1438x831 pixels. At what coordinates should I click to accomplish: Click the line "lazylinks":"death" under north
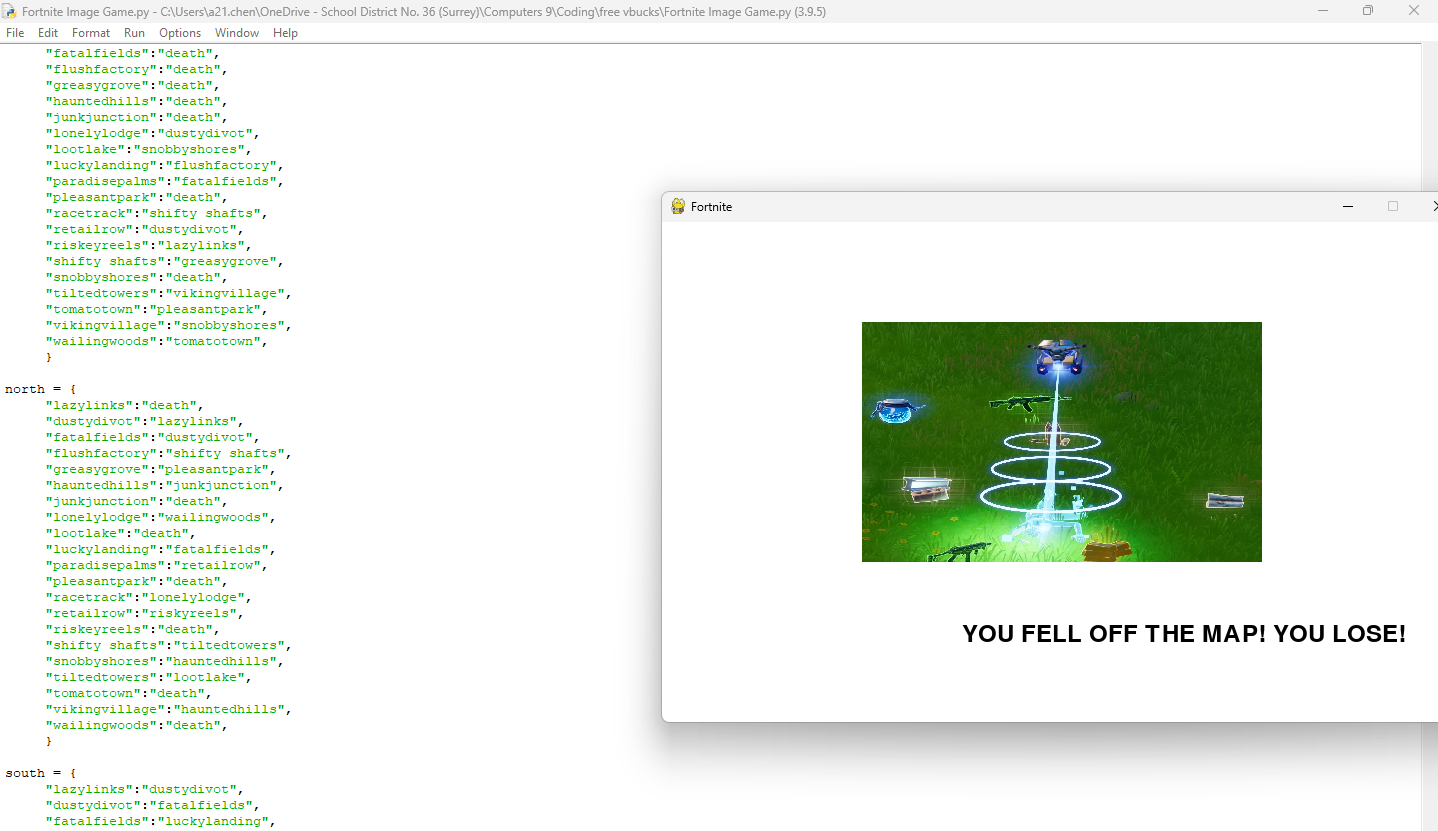124,405
